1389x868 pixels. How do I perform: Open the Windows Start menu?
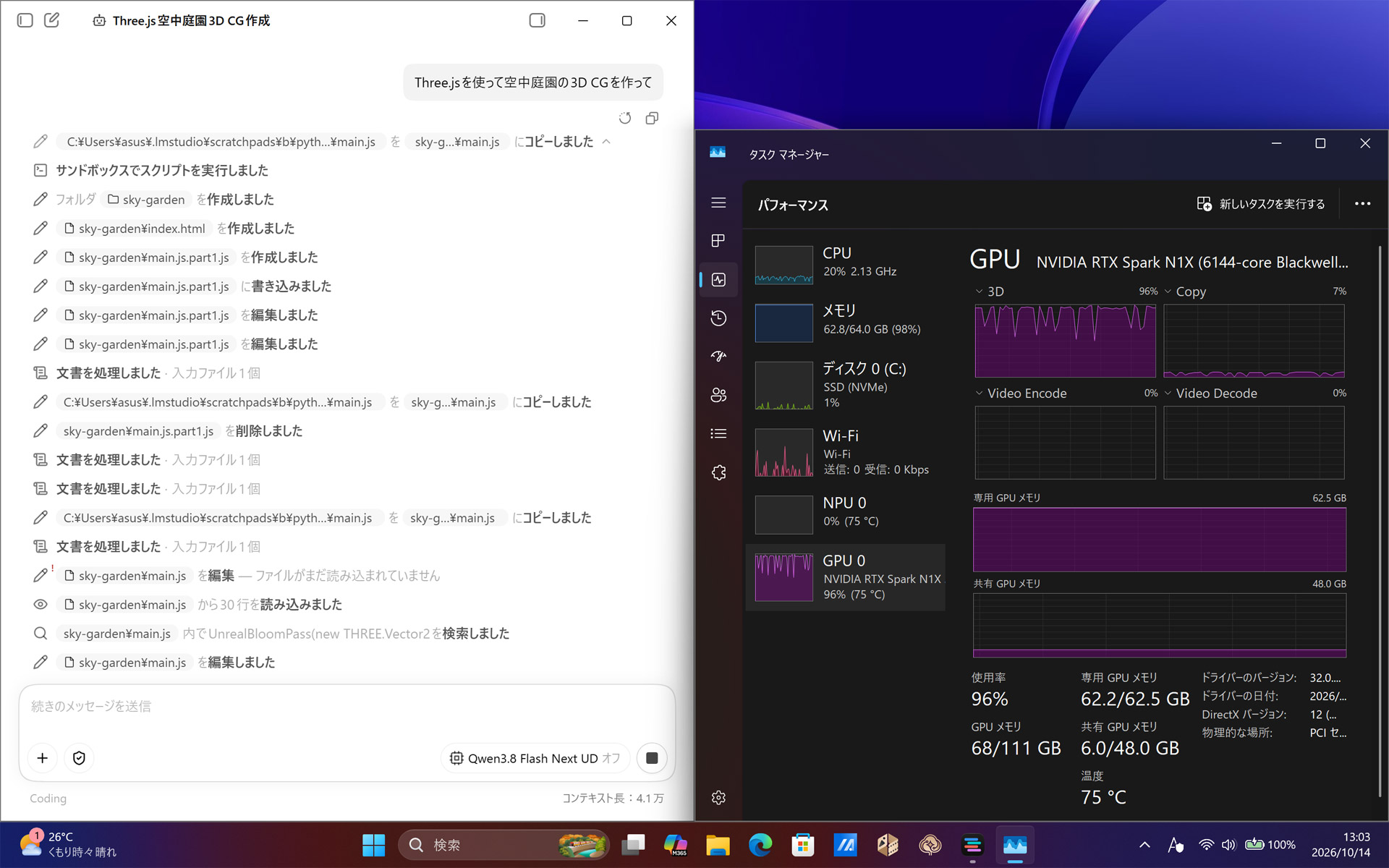tap(373, 845)
